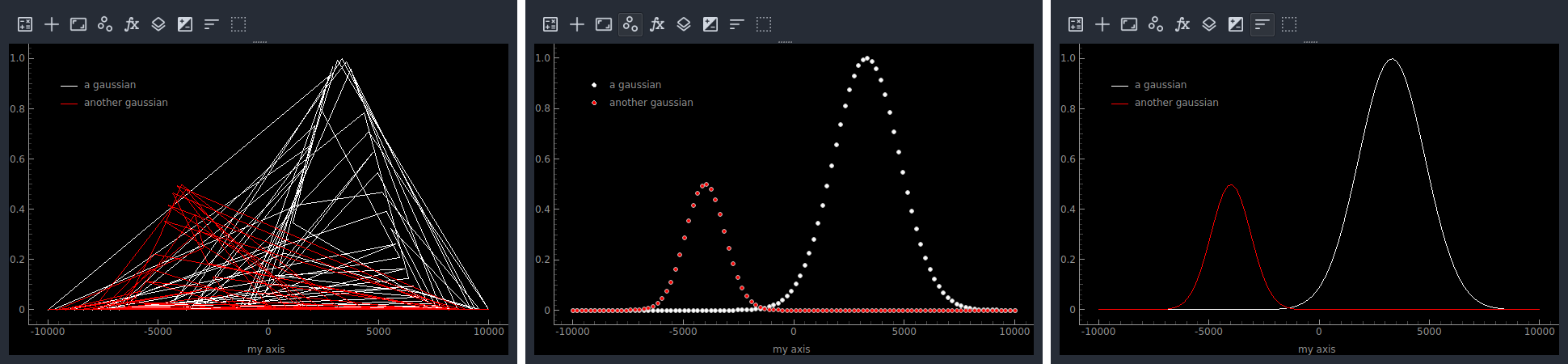1568x364 pixels.
Task: Click the plus/minus contrast icon in the left plot
Action: 185,24
